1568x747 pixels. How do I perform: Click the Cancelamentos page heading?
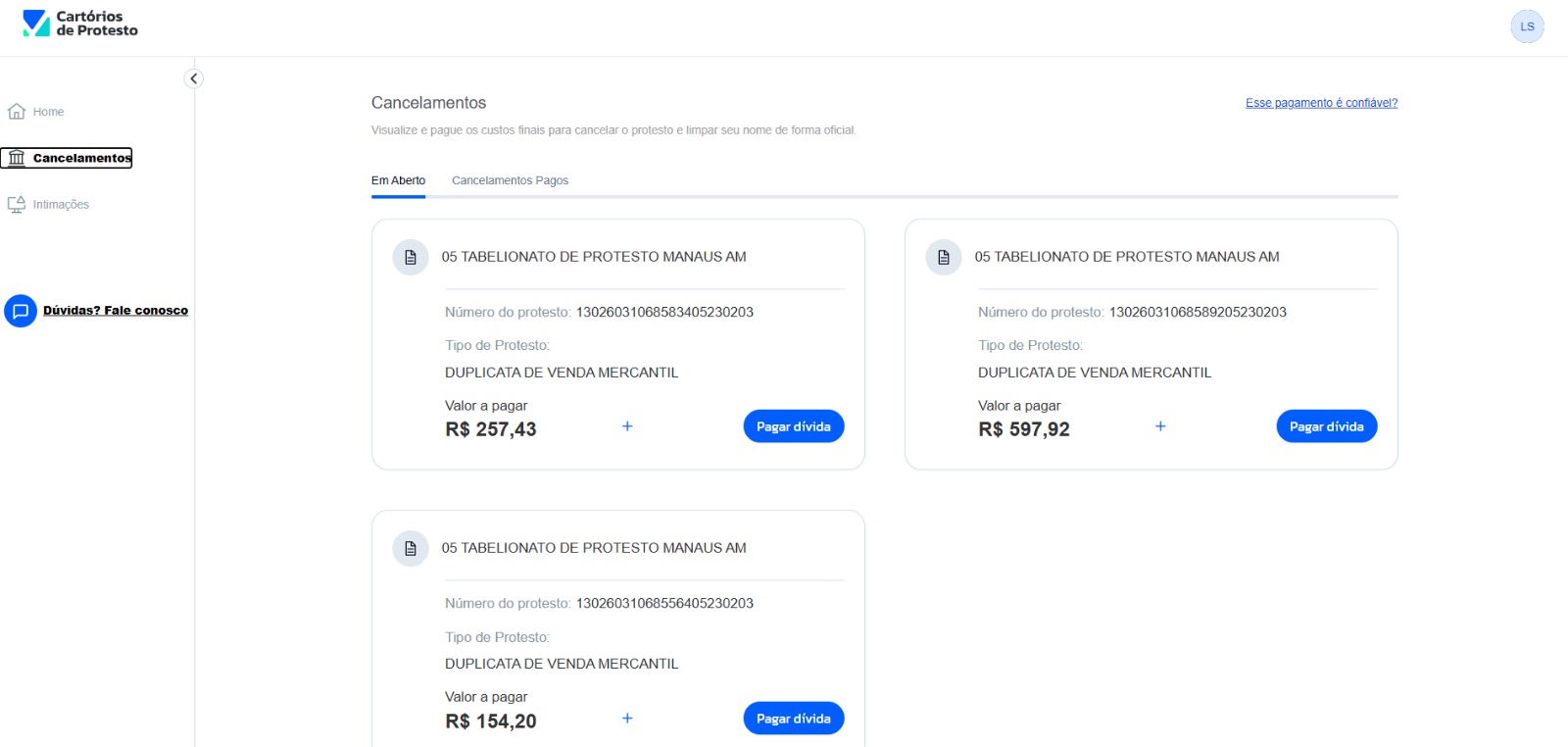[428, 103]
